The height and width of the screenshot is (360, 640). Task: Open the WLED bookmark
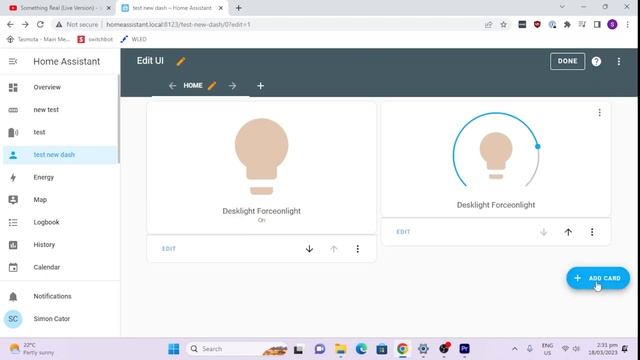click(133, 39)
